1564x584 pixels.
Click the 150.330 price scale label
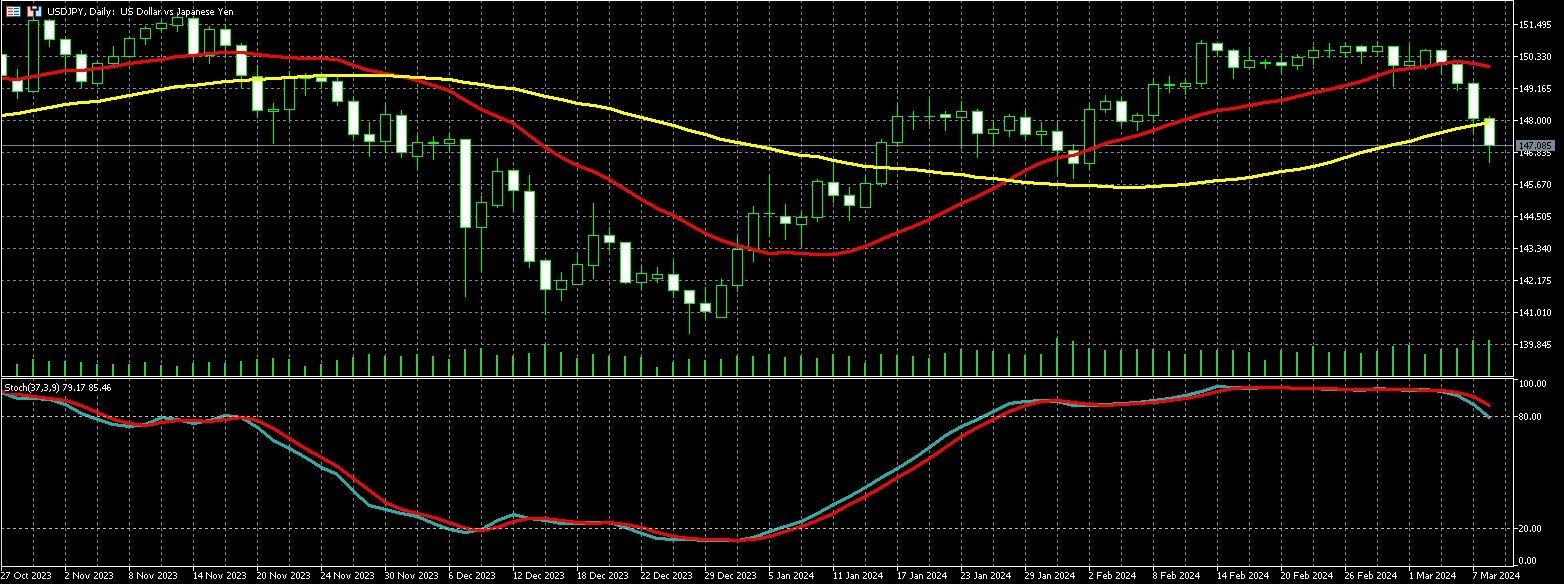[x=1535, y=56]
